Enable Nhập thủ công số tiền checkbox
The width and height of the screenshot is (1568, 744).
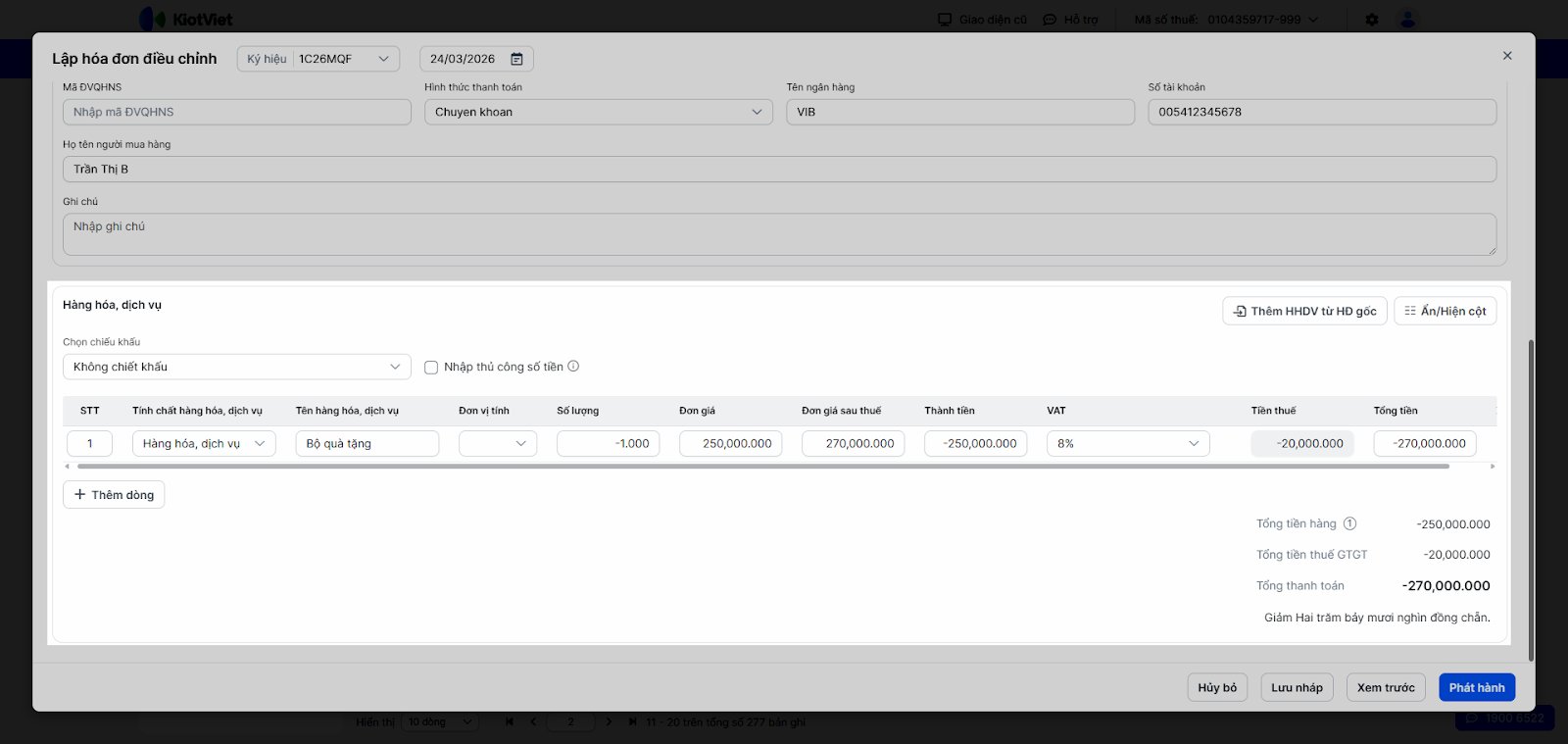431,368
